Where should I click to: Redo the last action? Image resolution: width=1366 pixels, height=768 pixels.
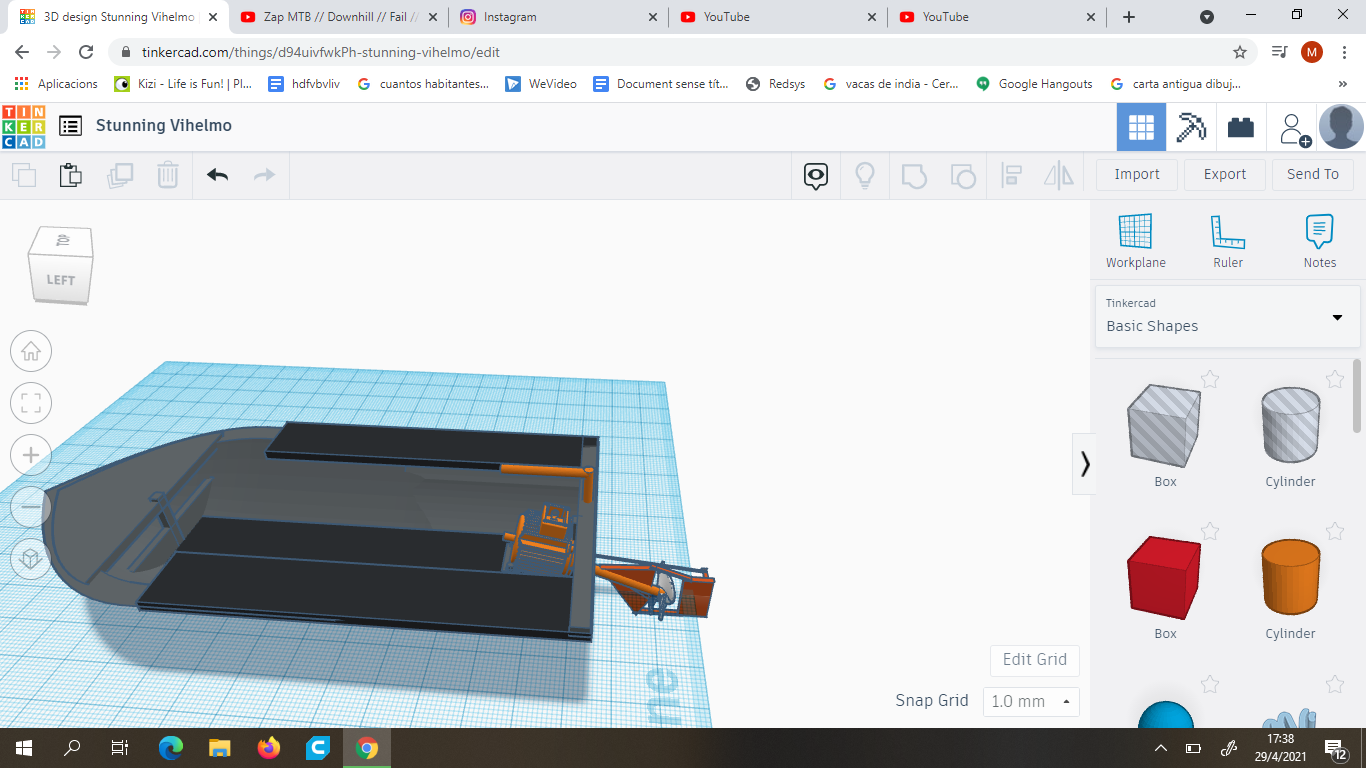[x=264, y=175]
